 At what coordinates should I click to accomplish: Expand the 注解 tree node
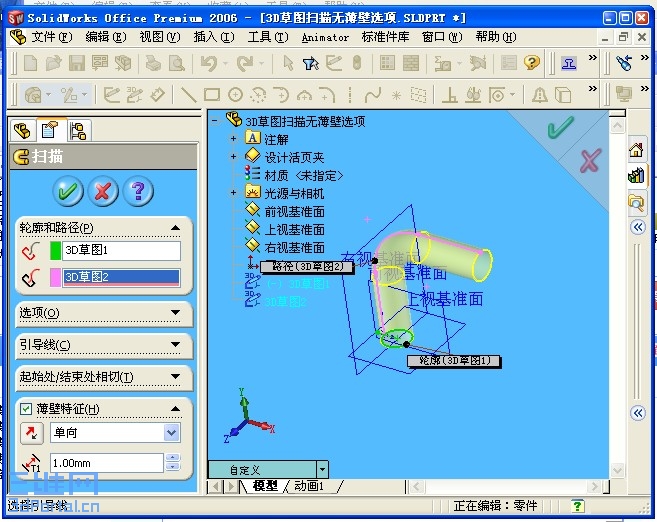click(233, 138)
